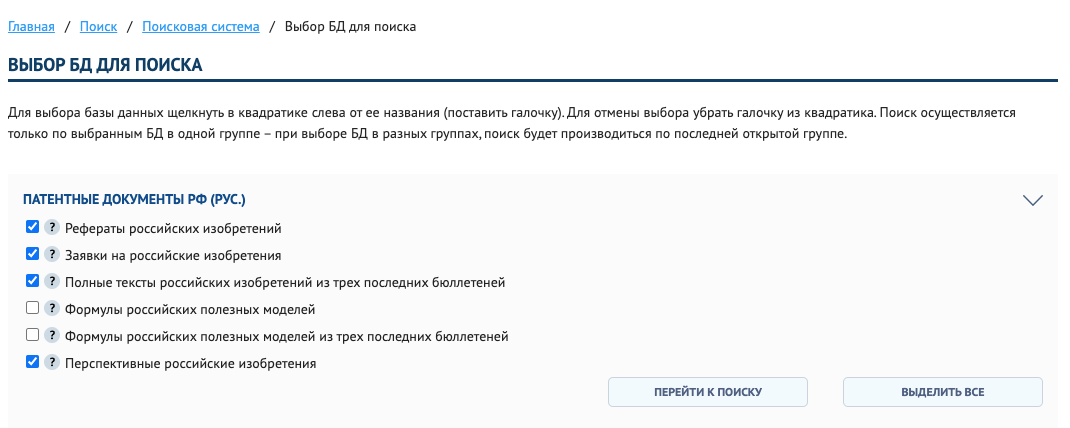Enable Формулы российских полезных моделей checkbox
Viewport: 1070px width, 428px height.
tap(33, 308)
